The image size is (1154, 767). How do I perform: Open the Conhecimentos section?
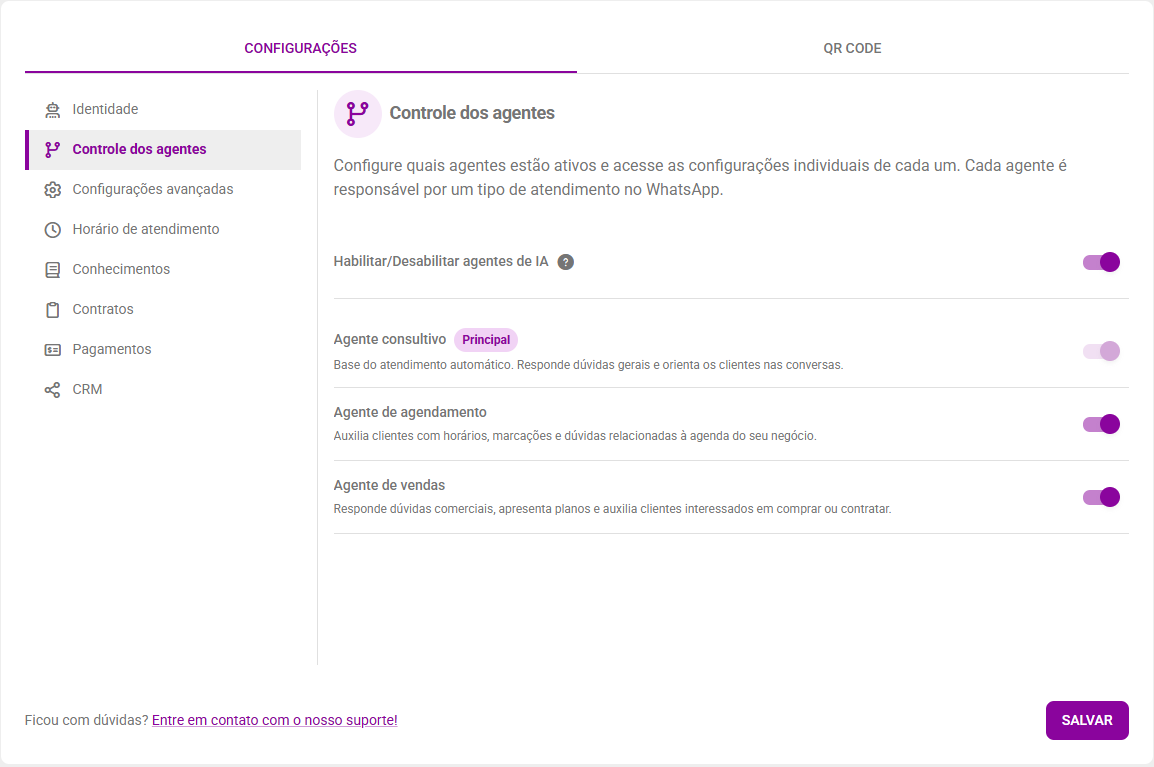(163, 269)
